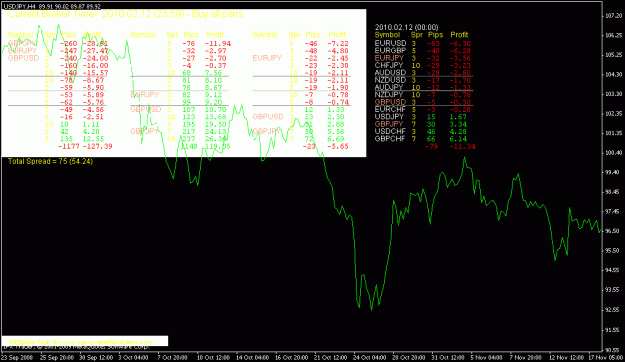Select USDCHF symbol in the black table
Viewport: 625px width, 362px height.
390,131
